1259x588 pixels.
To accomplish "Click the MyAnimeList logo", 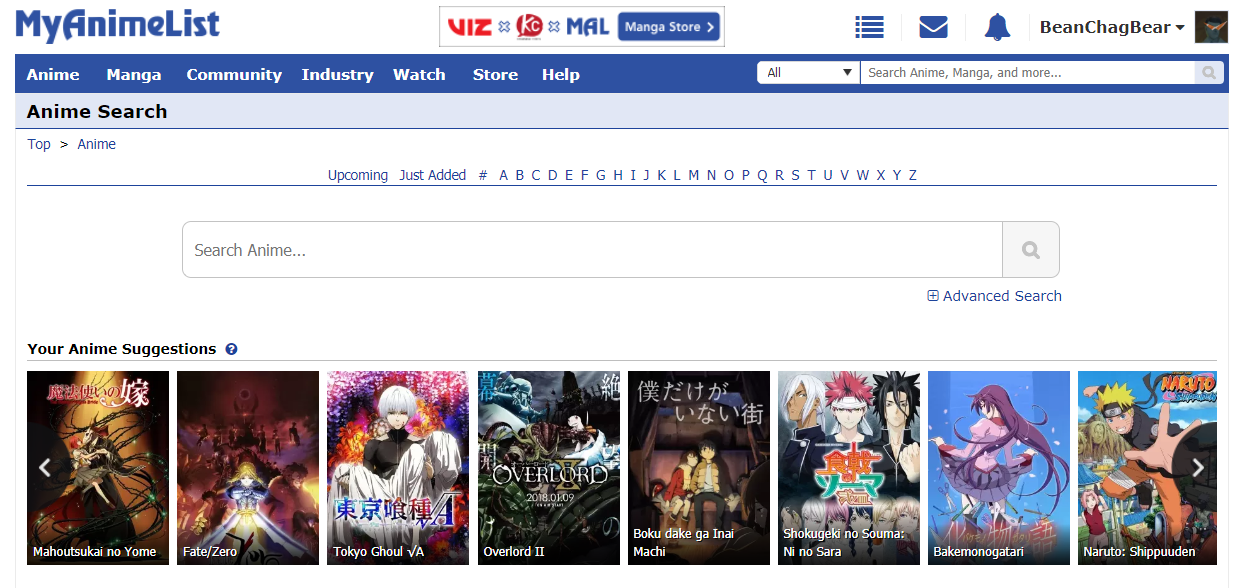I will 118,25.
